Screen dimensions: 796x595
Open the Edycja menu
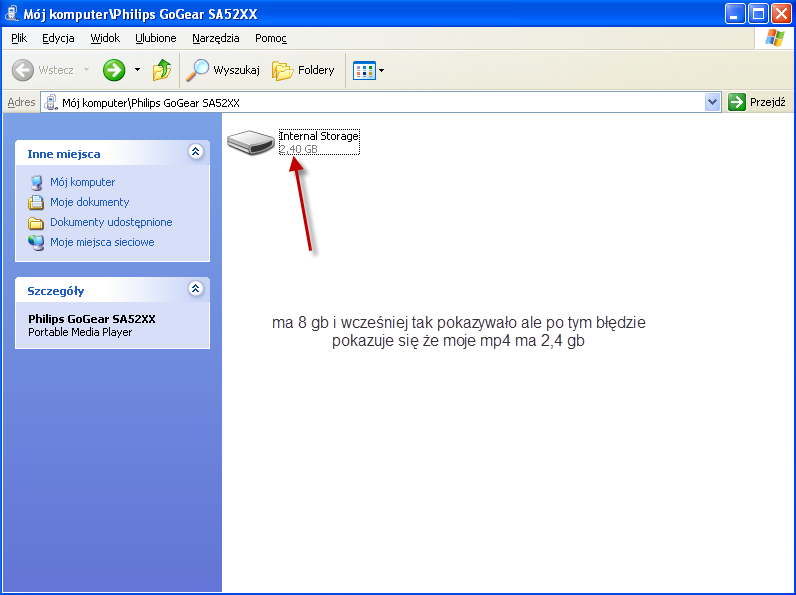pos(58,38)
